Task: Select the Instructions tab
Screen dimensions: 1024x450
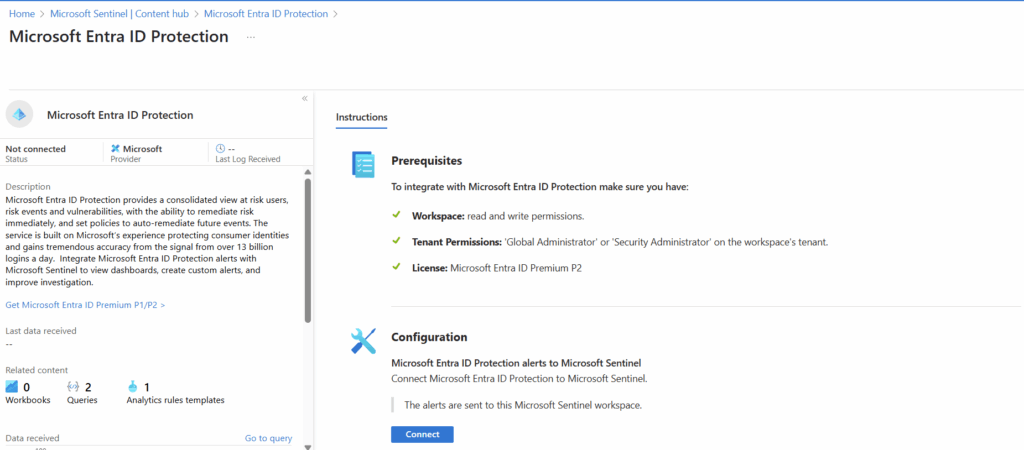Action: [x=362, y=118]
